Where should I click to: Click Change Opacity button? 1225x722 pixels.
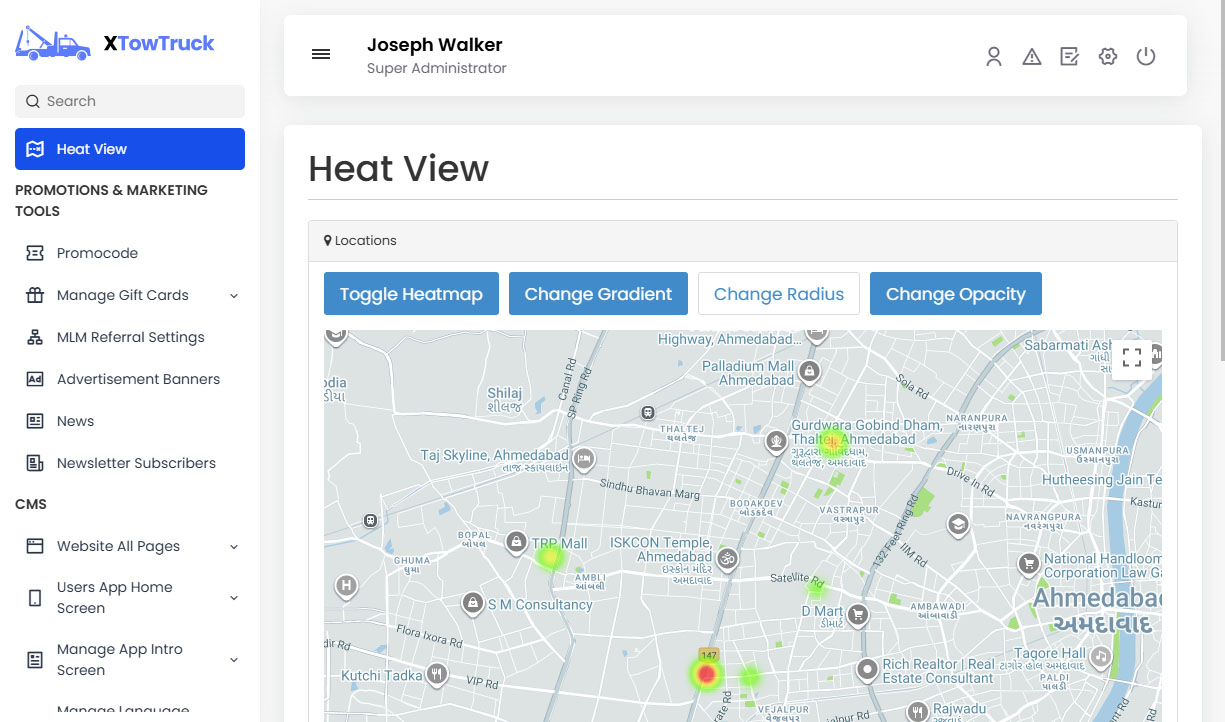955,294
